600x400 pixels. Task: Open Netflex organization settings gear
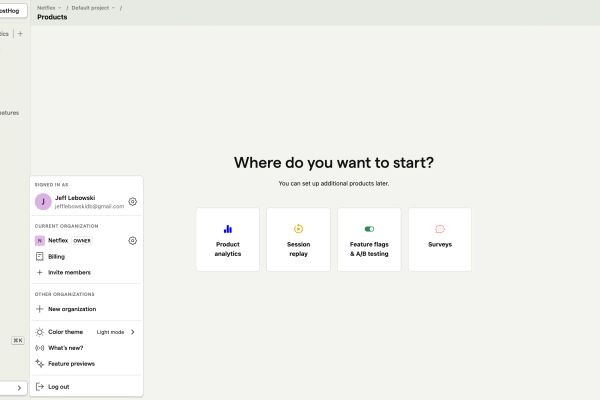132,241
